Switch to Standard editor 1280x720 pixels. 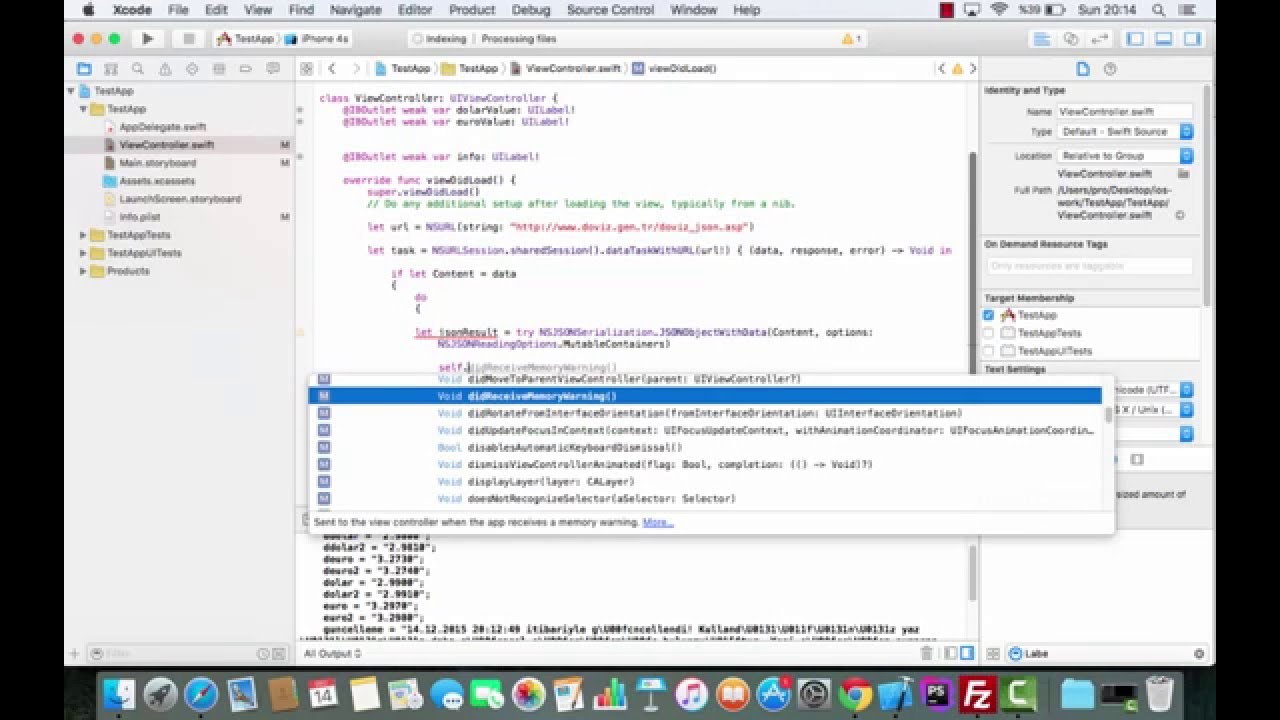tap(1042, 39)
